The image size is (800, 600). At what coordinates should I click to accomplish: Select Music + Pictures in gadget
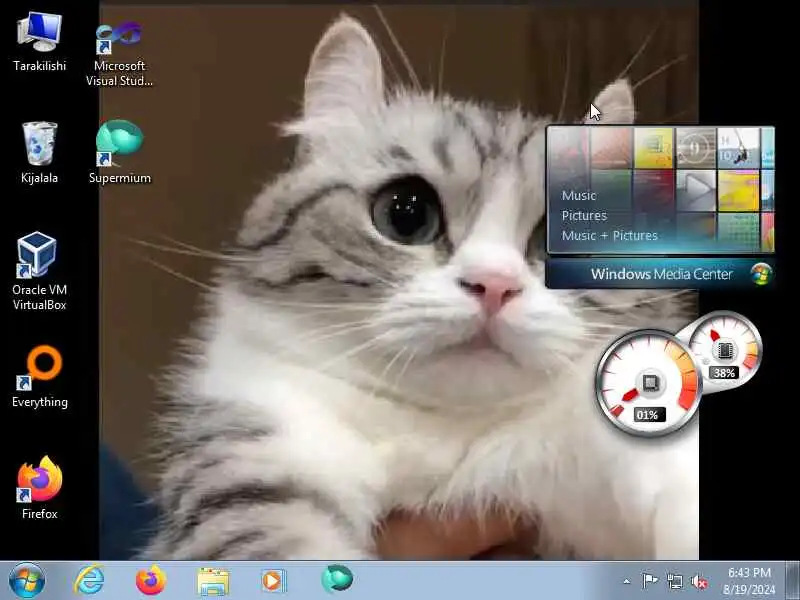pyautogui.click(x=610, y=236)
